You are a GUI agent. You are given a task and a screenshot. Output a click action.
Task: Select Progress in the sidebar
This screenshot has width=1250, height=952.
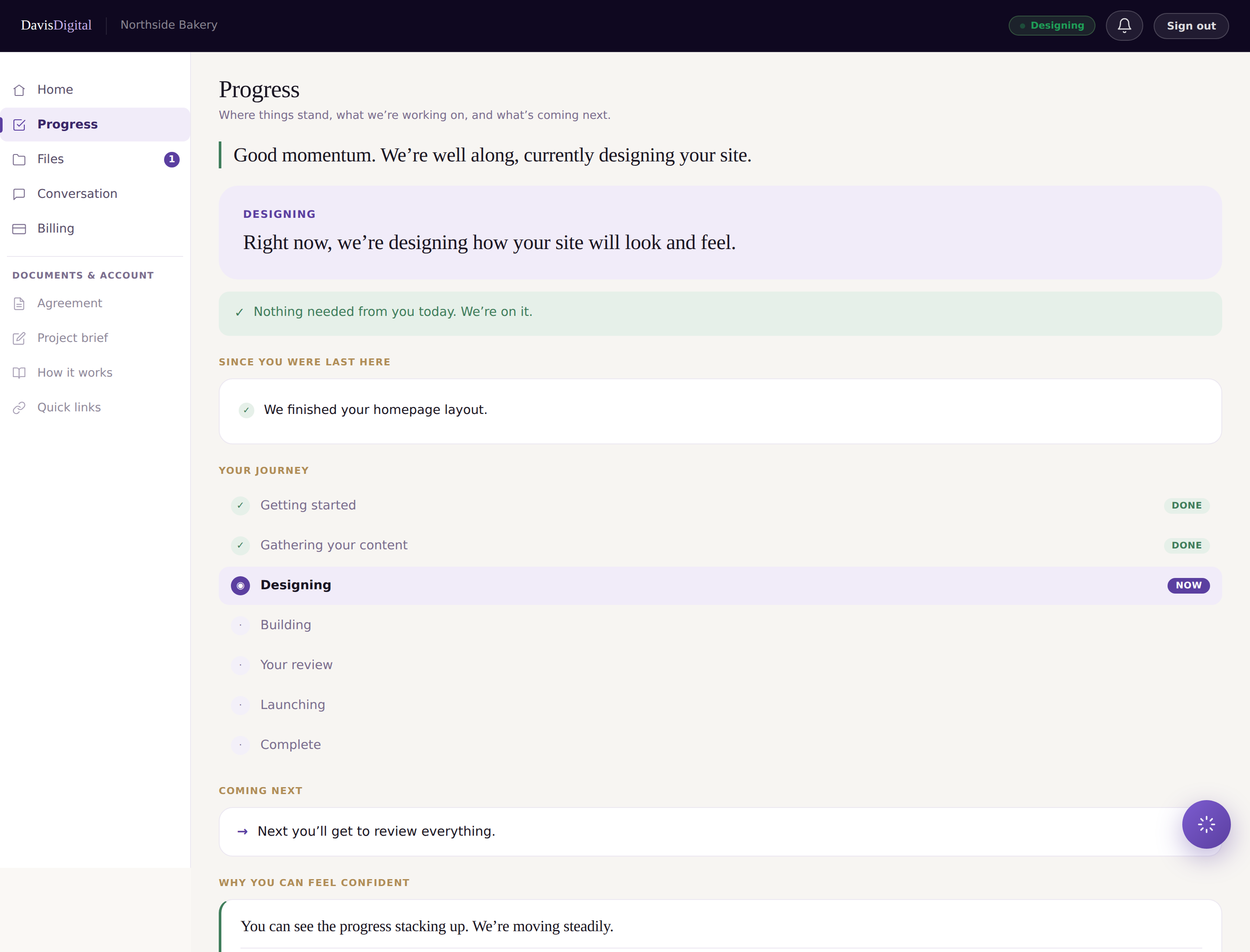coord(95,124)
